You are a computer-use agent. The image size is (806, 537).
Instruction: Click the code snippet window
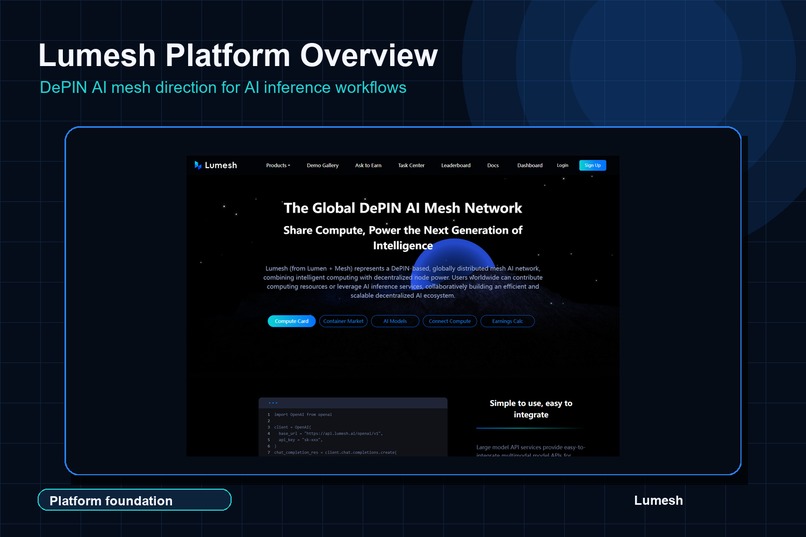pos(353,427)
